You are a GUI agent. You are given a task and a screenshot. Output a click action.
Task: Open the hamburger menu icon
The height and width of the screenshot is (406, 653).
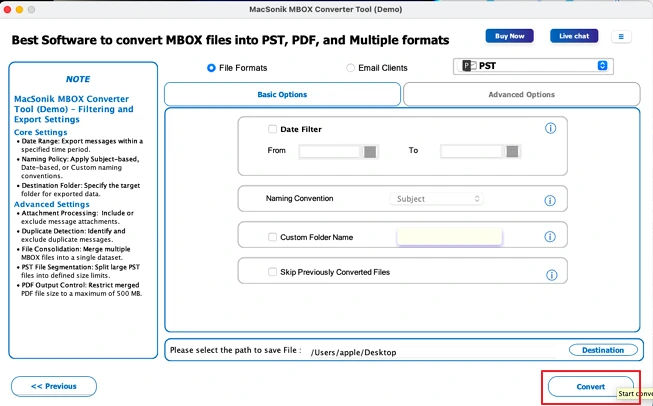pyautogui.click(x=621, y=37)
